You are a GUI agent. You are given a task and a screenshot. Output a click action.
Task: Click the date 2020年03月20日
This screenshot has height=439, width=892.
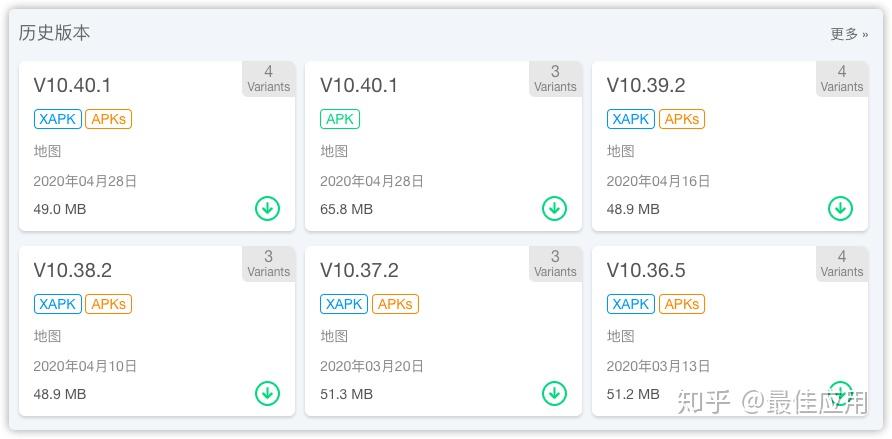coord(372,366)
